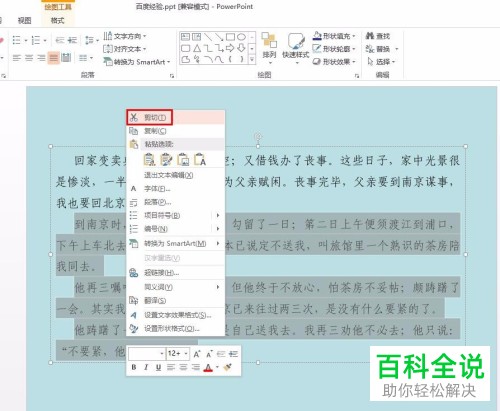This screenshot has width=500, height=411.
Task: Select the Curve shape in the gallery
Action: pos(219,59)
